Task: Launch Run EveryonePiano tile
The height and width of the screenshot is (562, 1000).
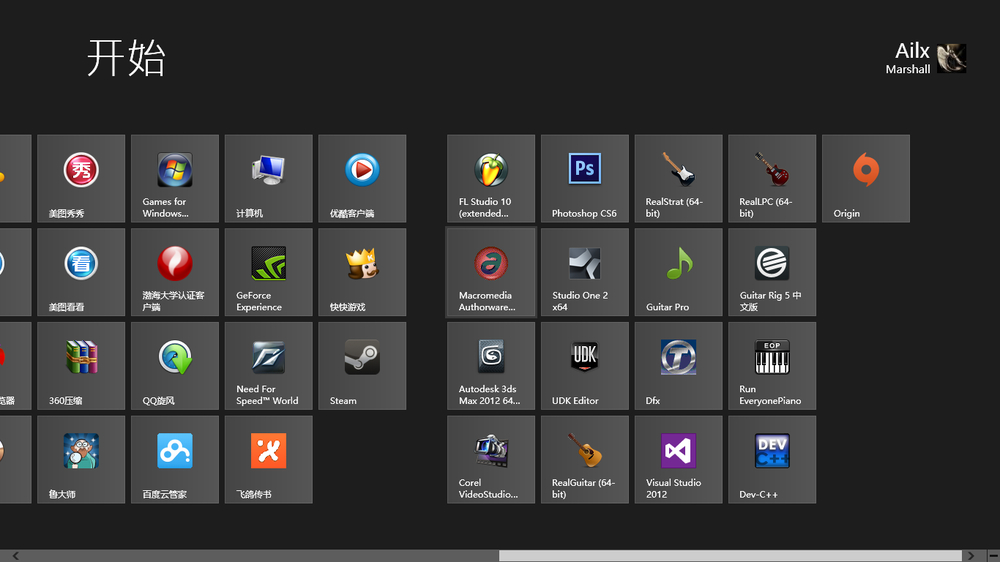Action: coord(772,366)
